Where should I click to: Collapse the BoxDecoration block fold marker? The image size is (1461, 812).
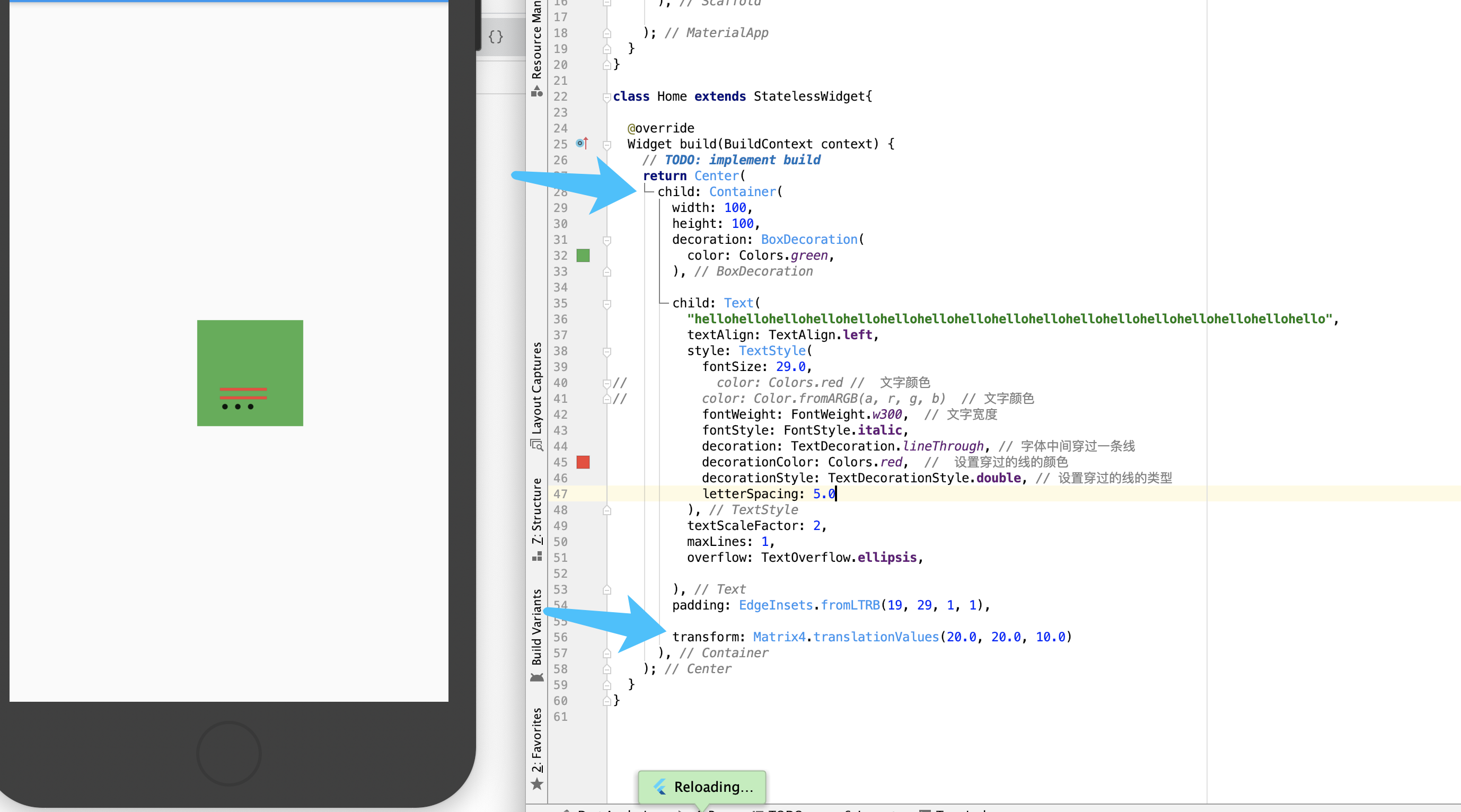(606, 240)
